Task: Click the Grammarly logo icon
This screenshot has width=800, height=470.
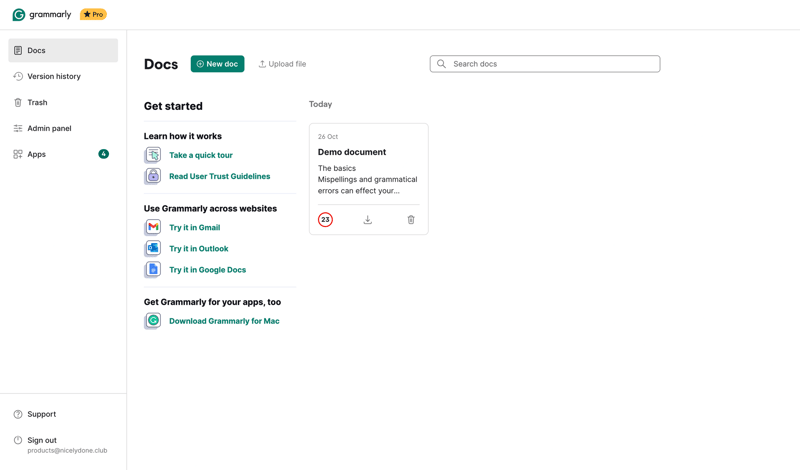Action: pos(19,14)
